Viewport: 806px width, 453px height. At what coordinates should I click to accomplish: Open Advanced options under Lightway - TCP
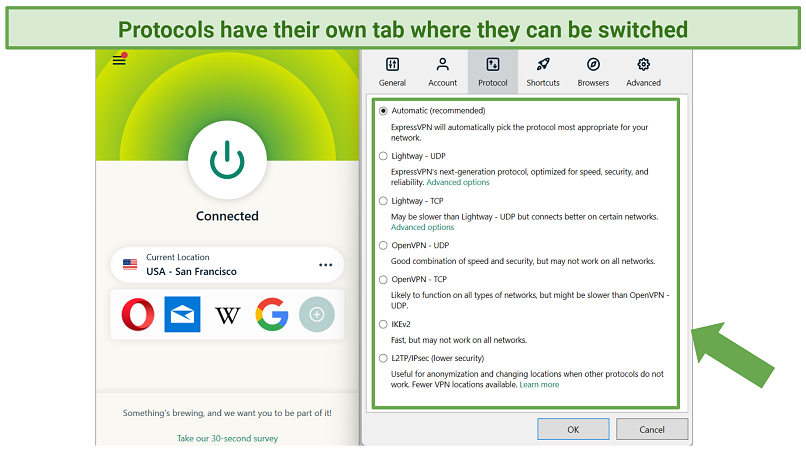[422, 227]
